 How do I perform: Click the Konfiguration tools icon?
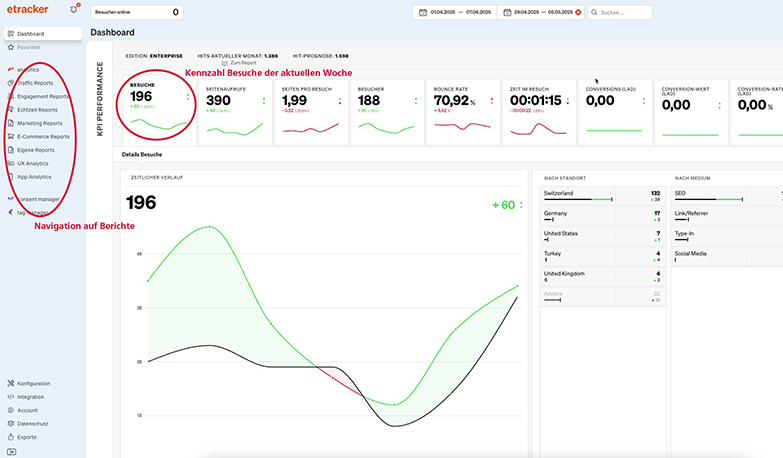pyautogui.click(x=11, y=384)
